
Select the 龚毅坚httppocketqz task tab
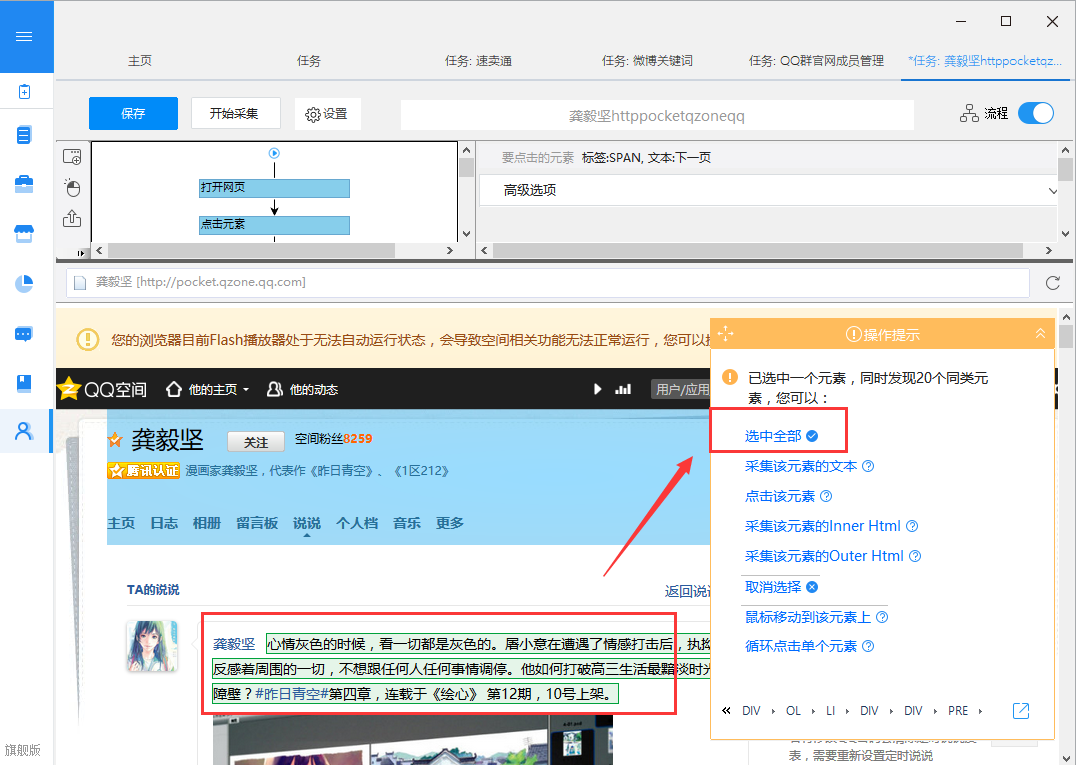coord(985,61)
